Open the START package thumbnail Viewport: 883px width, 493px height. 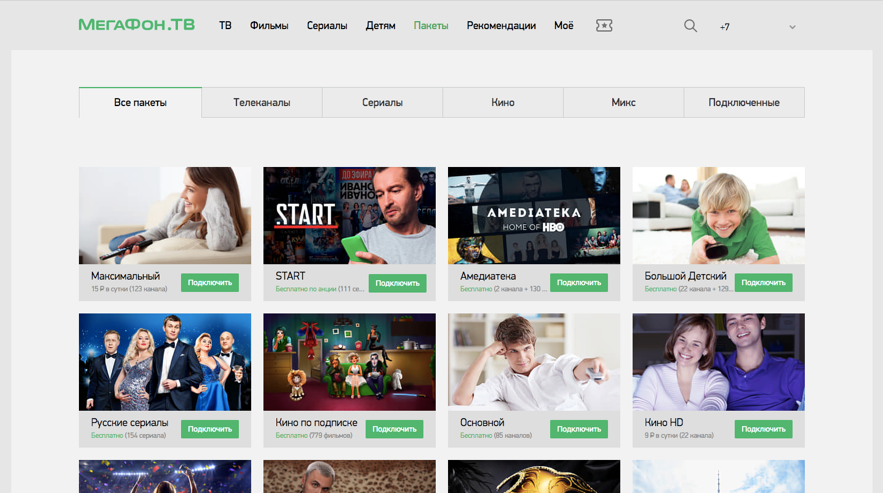pos(350,215)
